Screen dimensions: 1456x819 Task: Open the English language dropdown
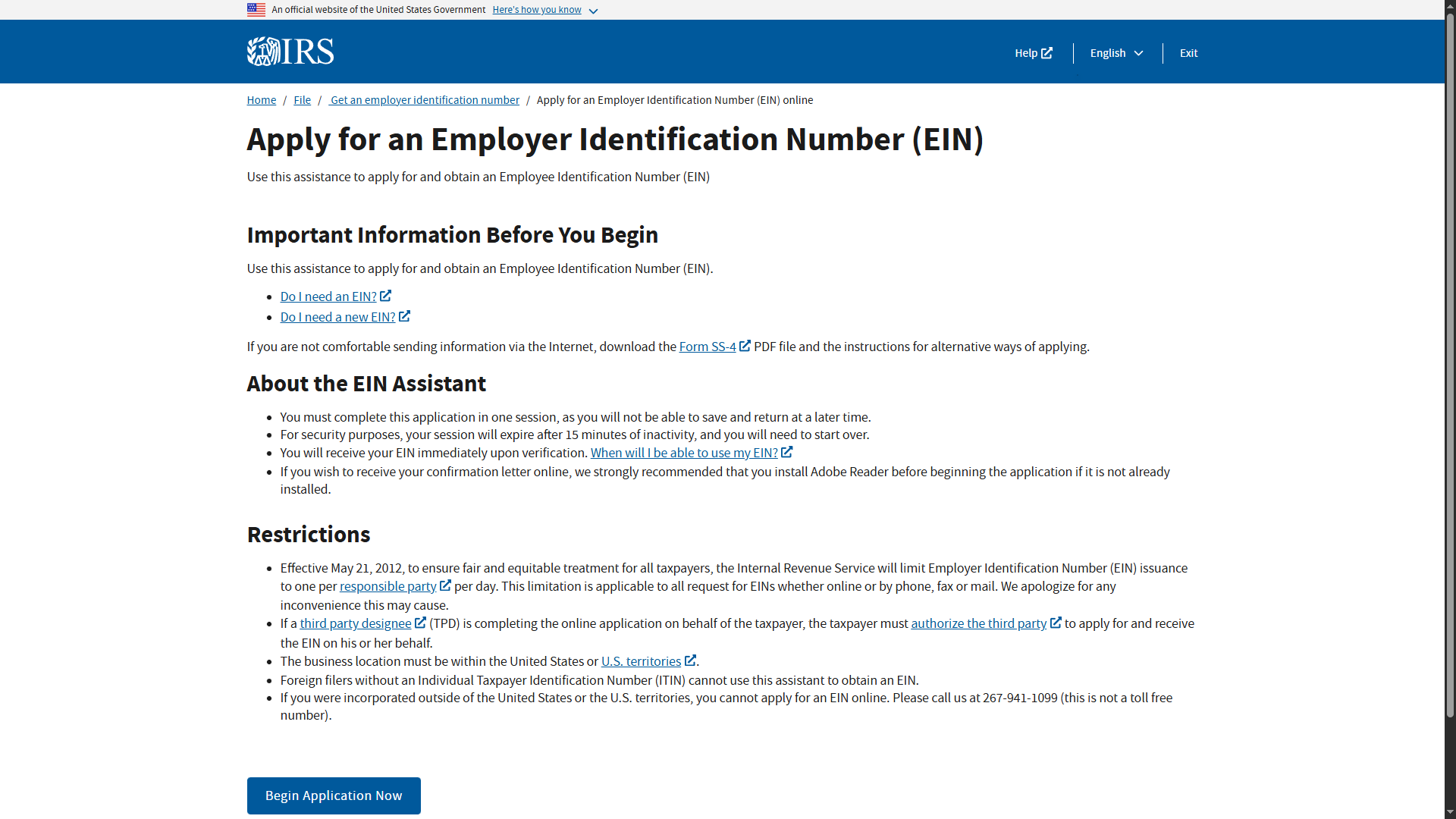(x=1116, y=53)
